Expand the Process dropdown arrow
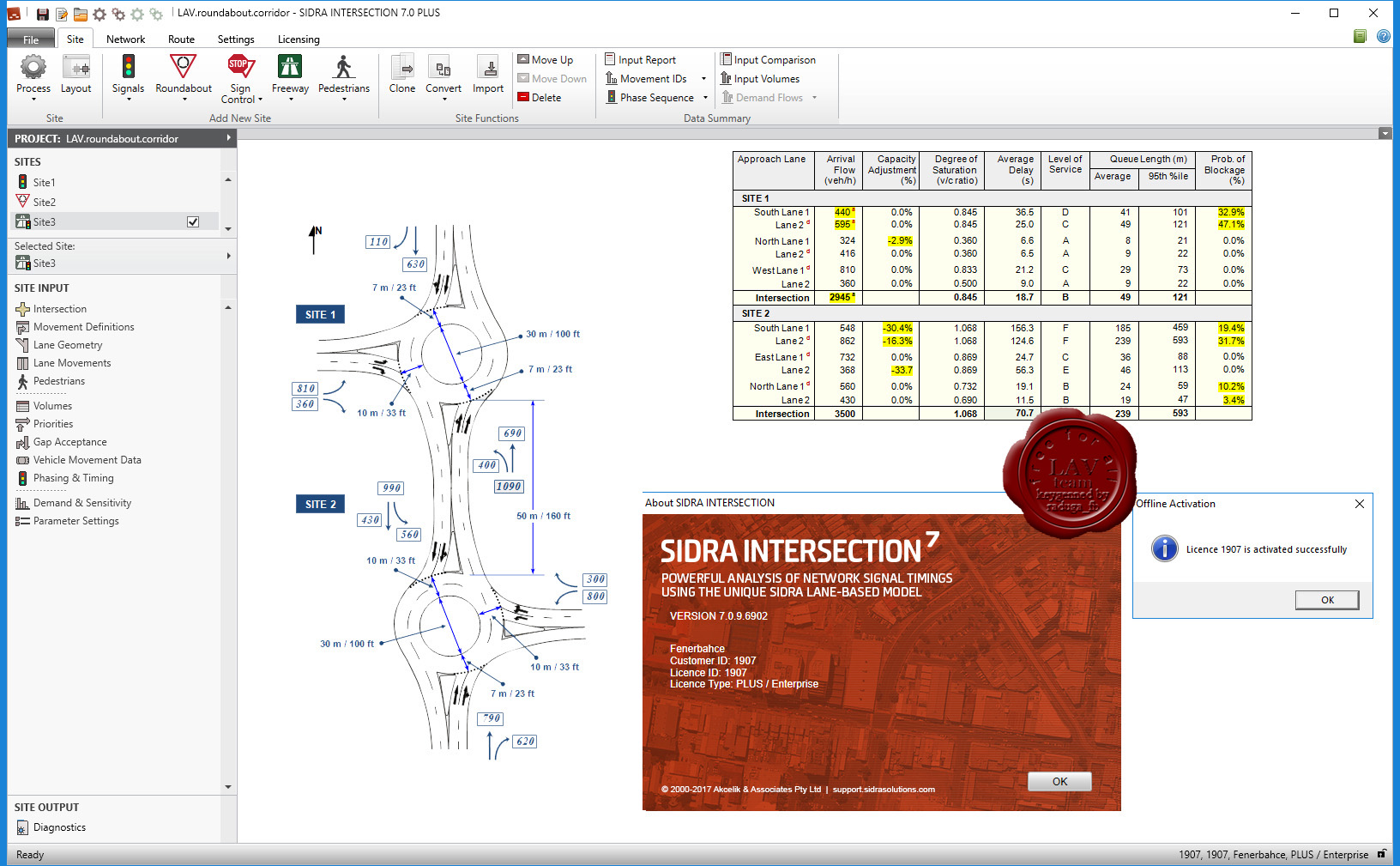The image size is (1400, 866). (x=33, y=100)
